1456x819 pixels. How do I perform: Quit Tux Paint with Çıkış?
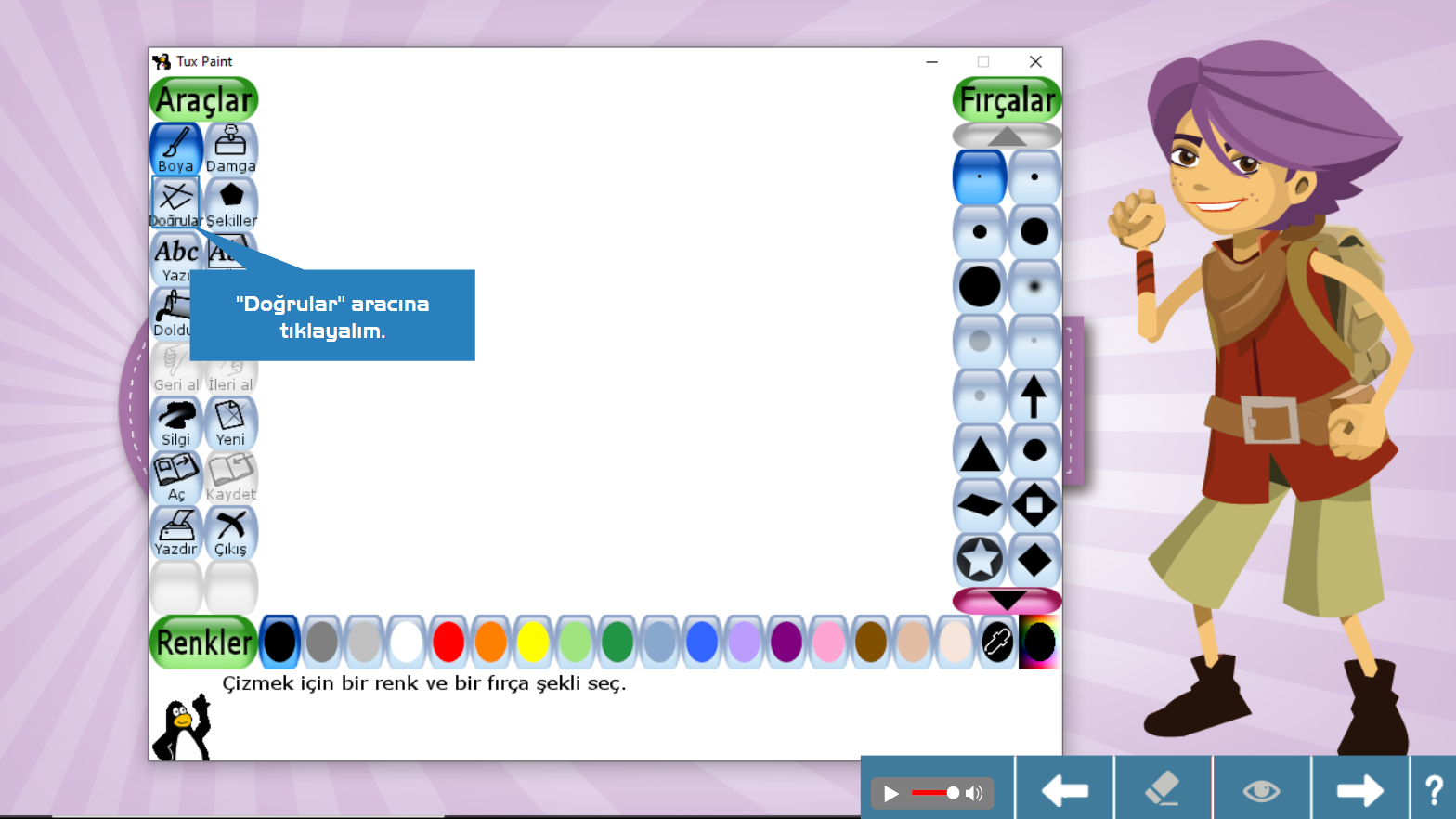[x=230, y=532]
